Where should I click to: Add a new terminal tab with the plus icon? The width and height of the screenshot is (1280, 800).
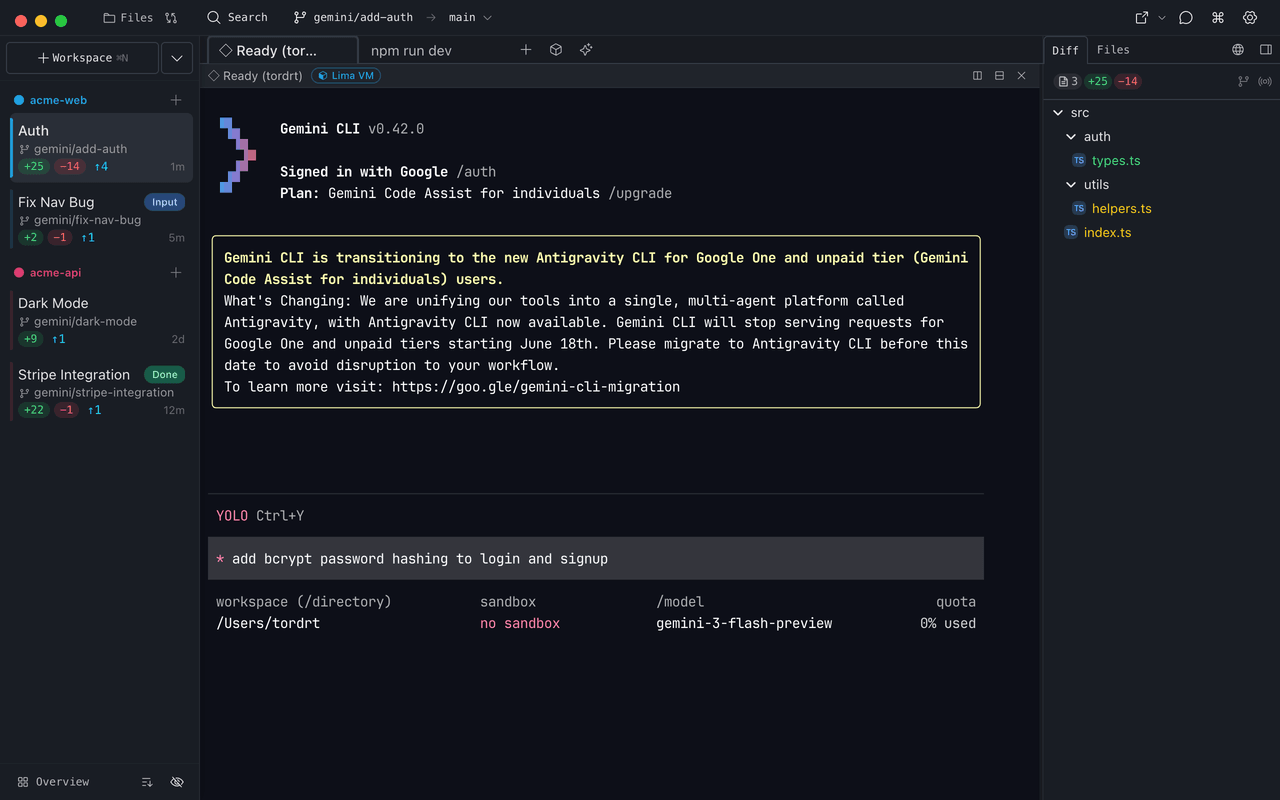coord(526,50)
